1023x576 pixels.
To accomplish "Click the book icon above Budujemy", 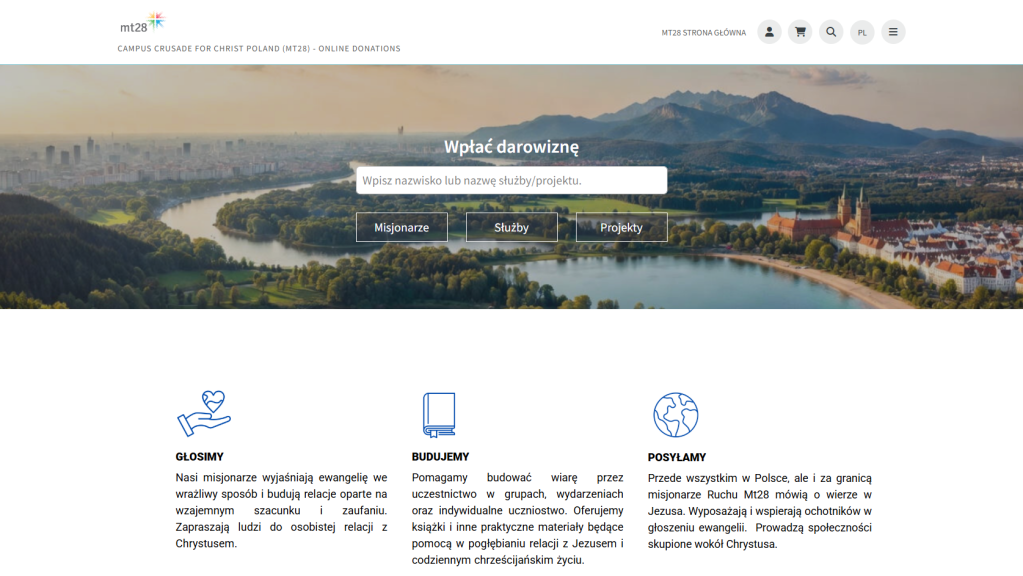I will [x=439, y=414].
